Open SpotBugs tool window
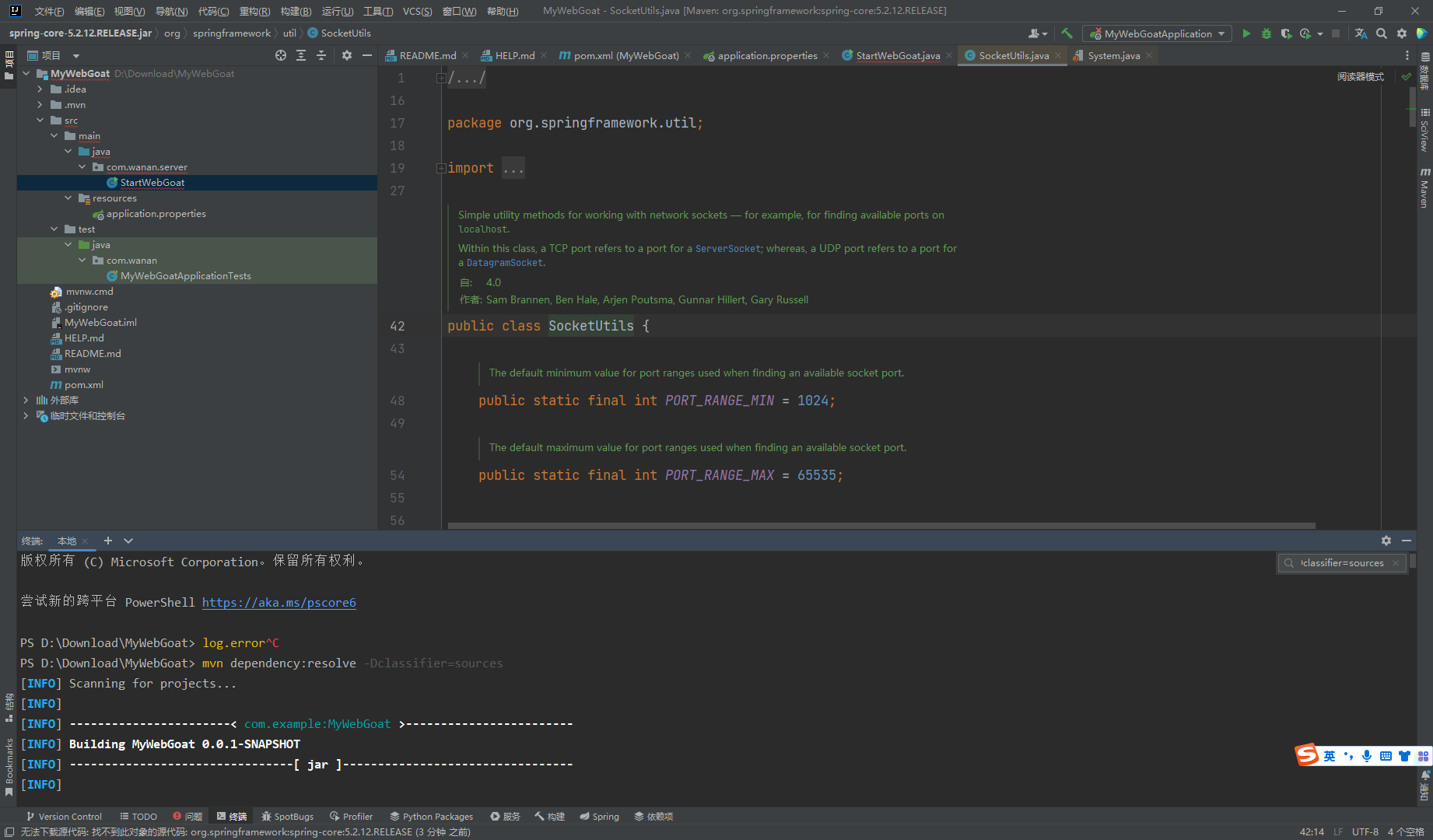Viewport: 1433px width, 840px height. click(x=287, y=817)
